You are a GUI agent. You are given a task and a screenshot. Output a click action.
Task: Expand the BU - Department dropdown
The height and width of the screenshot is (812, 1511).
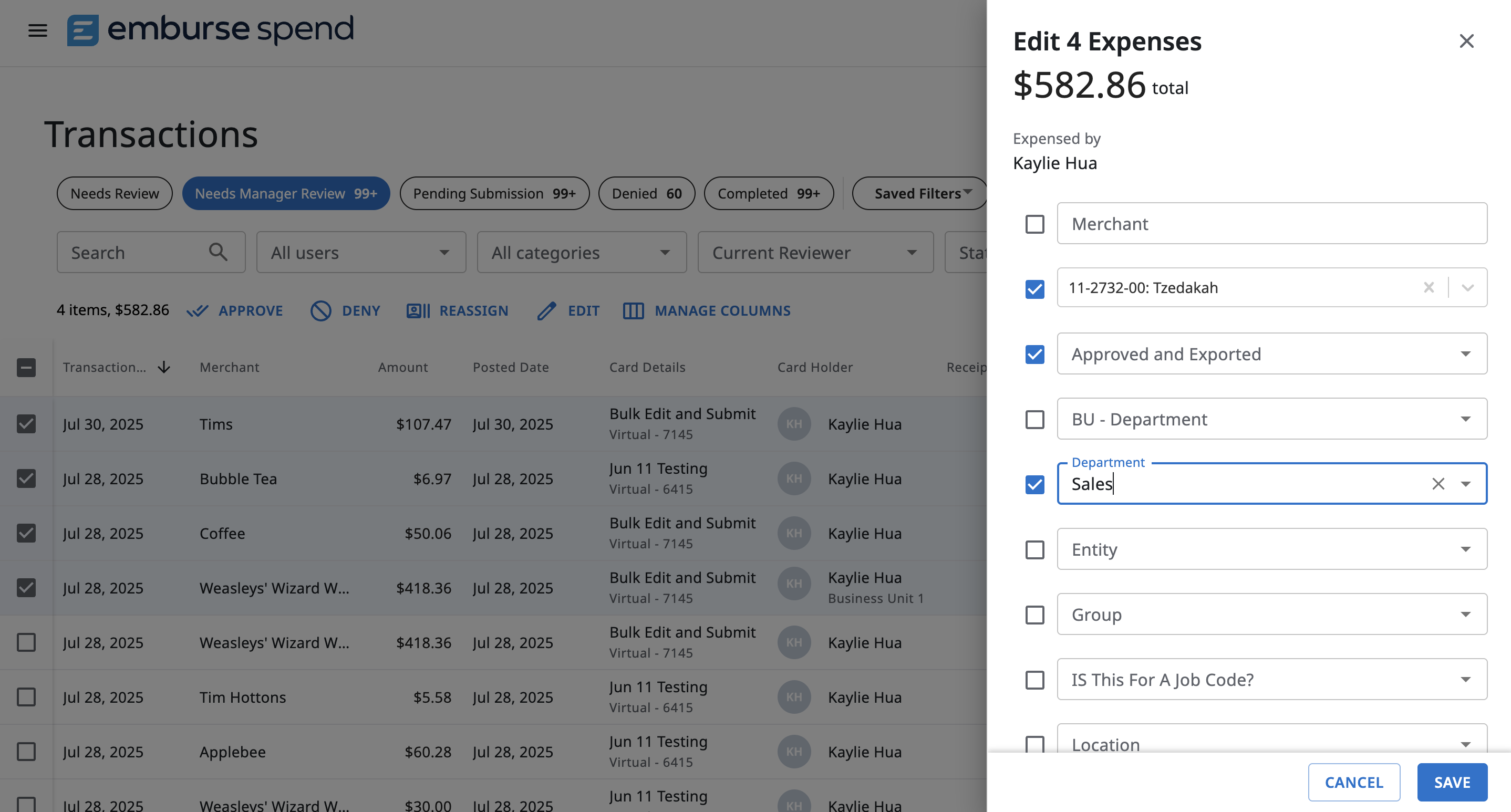pos(1465,419)
